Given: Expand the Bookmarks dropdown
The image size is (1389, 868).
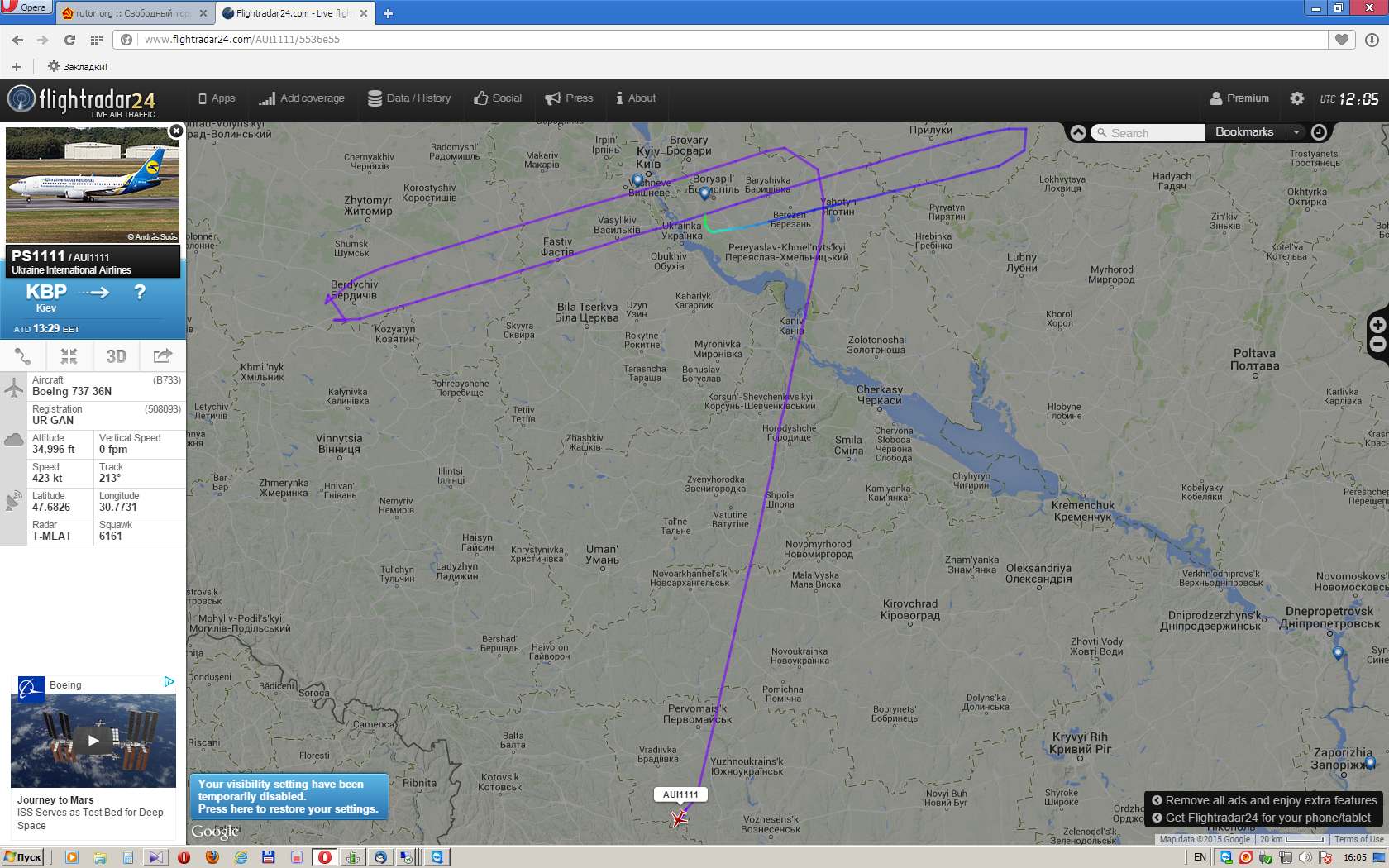Looking at the screenshot, I should point(1296,132).
